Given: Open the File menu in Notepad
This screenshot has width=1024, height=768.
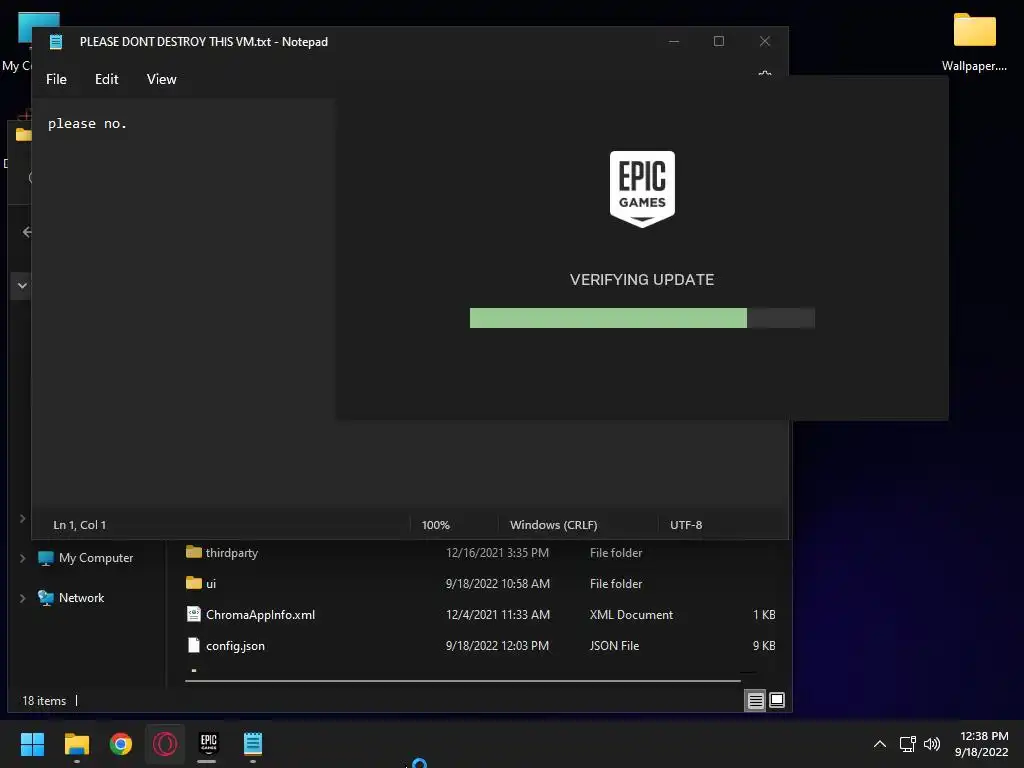Looking at the screenshot, I should coord(56,79).
